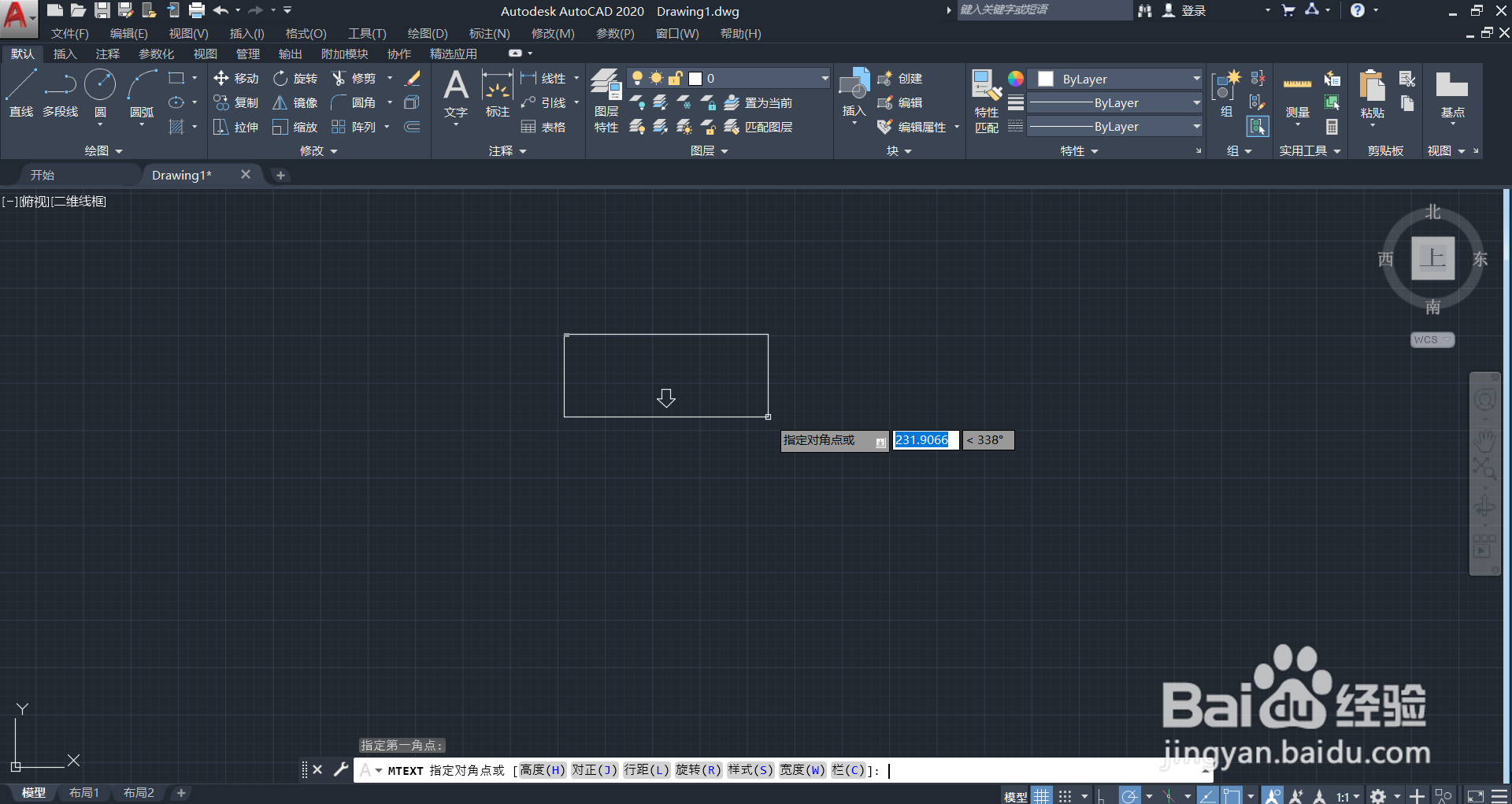This screenshot has width=1512, height=804.
Task: Open the annotation scale 1:1 dropdown
Action: coord(1347,796)
